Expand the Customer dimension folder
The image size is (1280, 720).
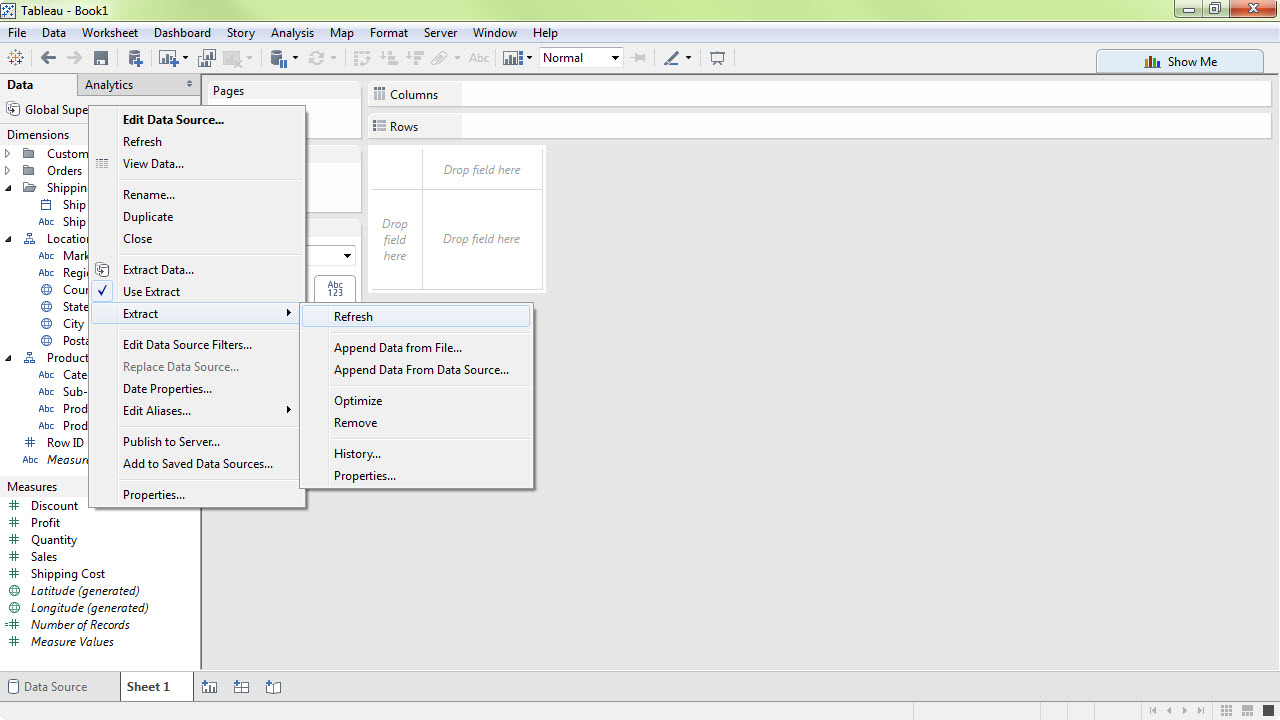click(8, 154)
